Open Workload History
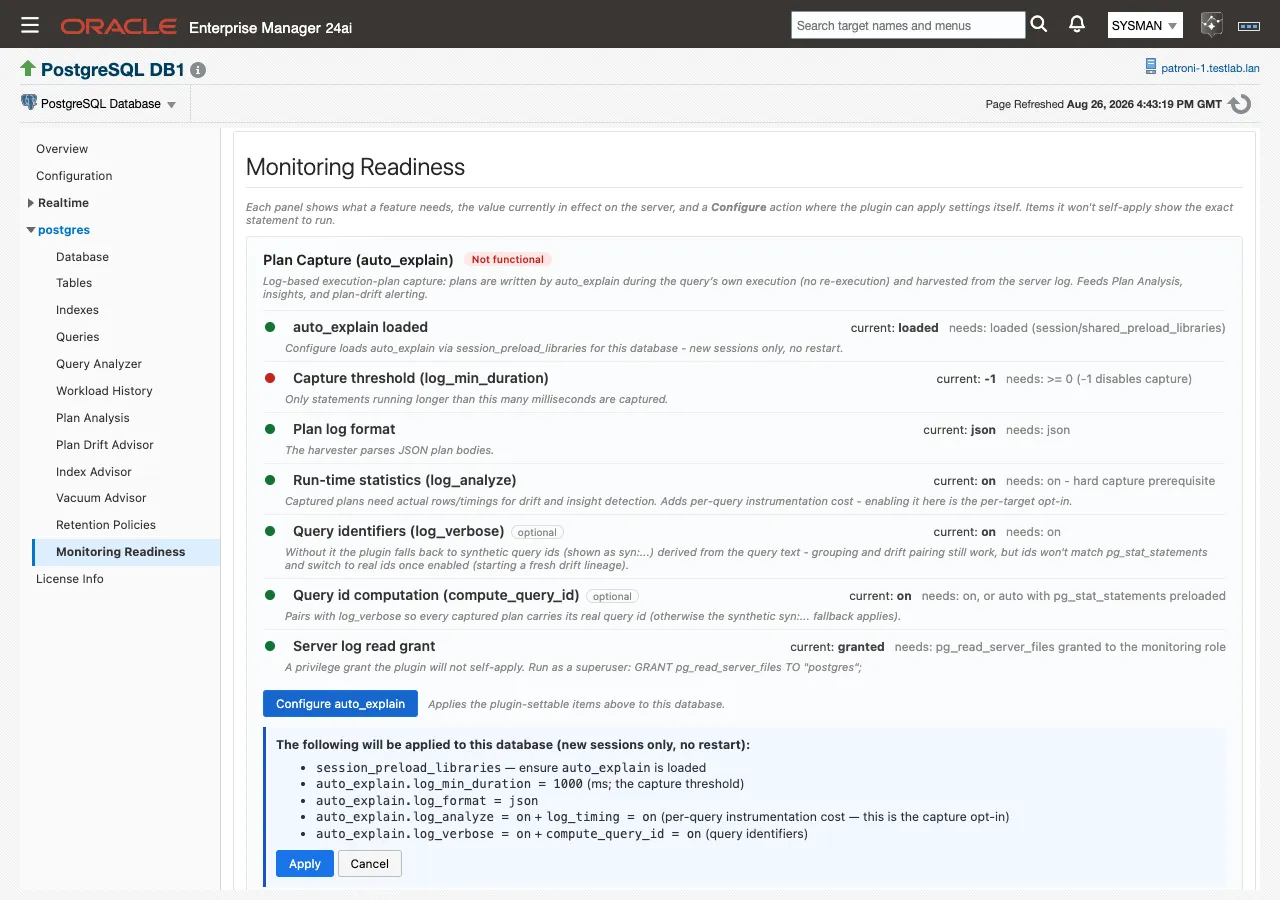The height and width of the screenshot is (900, 1280). click(x=104, y=391)
